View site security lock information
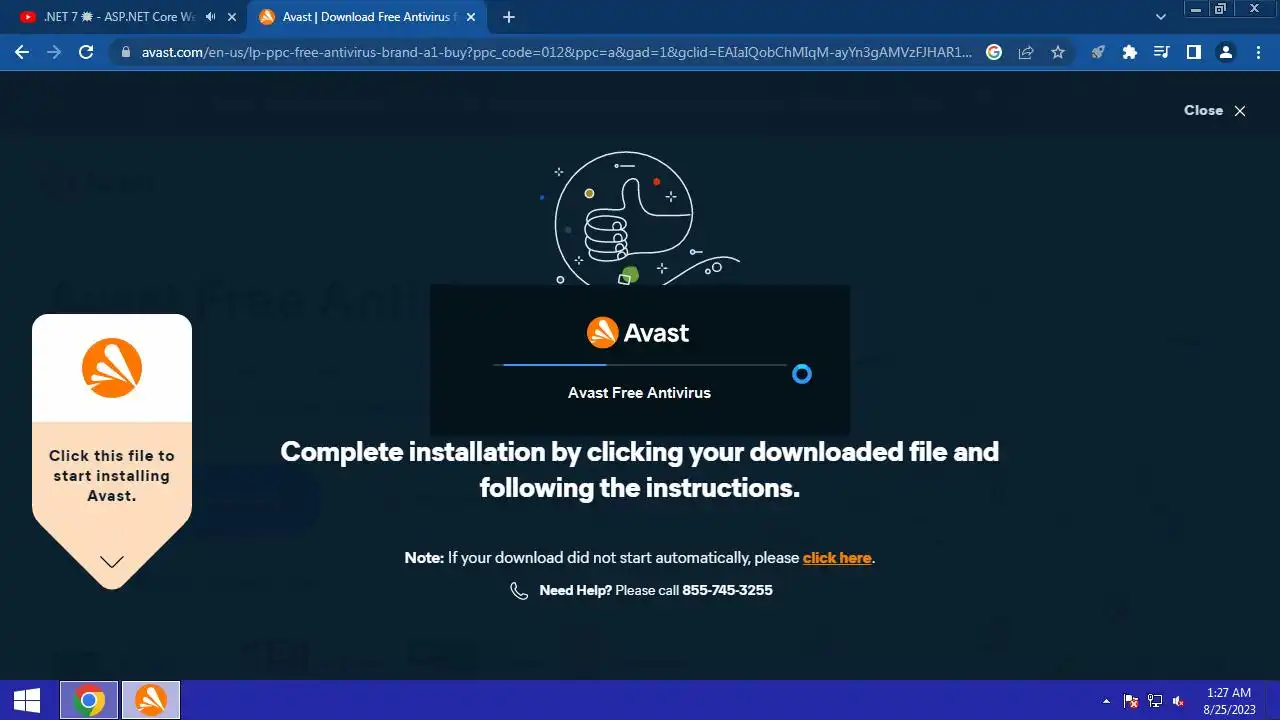 pos(125,53)
